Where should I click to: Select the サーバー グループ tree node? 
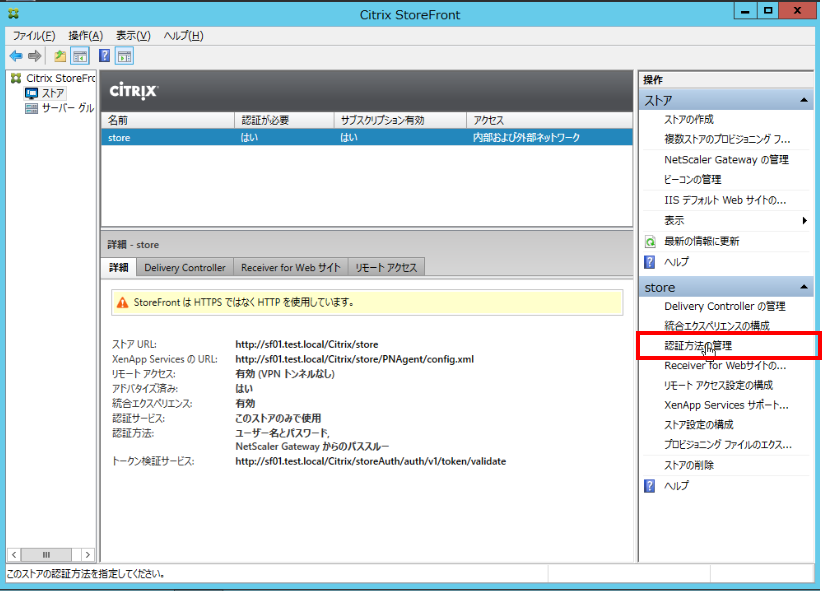(x=68, y=108)
